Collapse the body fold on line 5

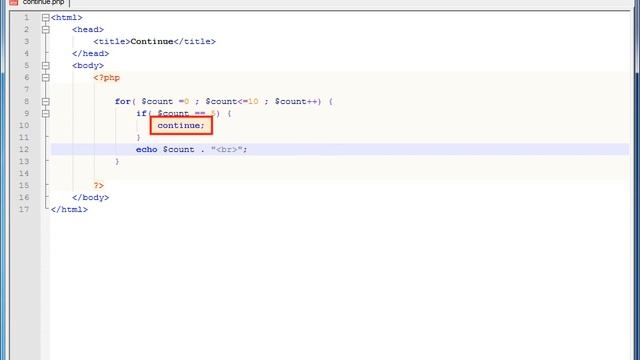pyautogui.click(x=46, y=65)
